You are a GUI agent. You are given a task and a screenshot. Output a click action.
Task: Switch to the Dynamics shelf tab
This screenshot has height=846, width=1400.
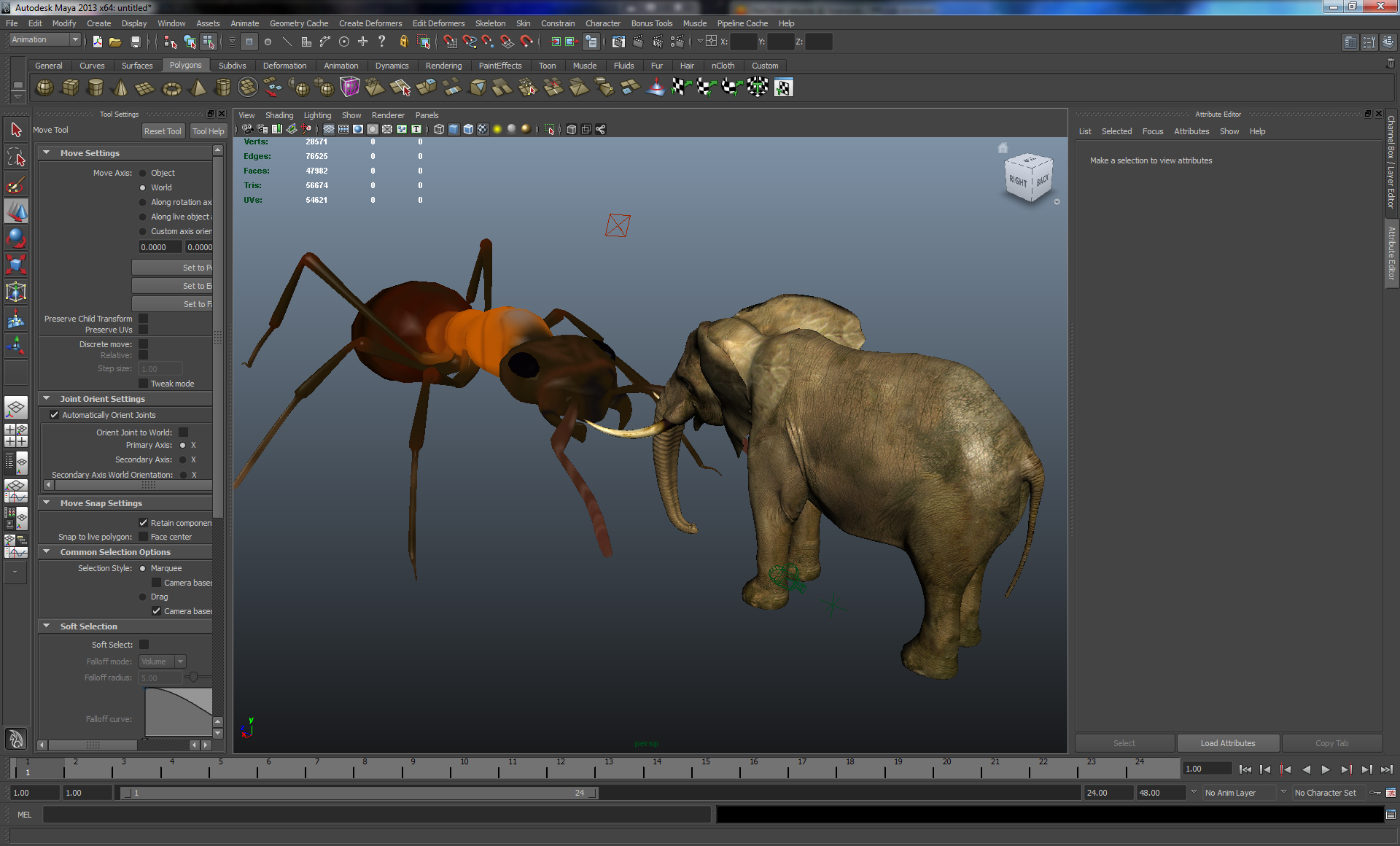tap(392, 66)
